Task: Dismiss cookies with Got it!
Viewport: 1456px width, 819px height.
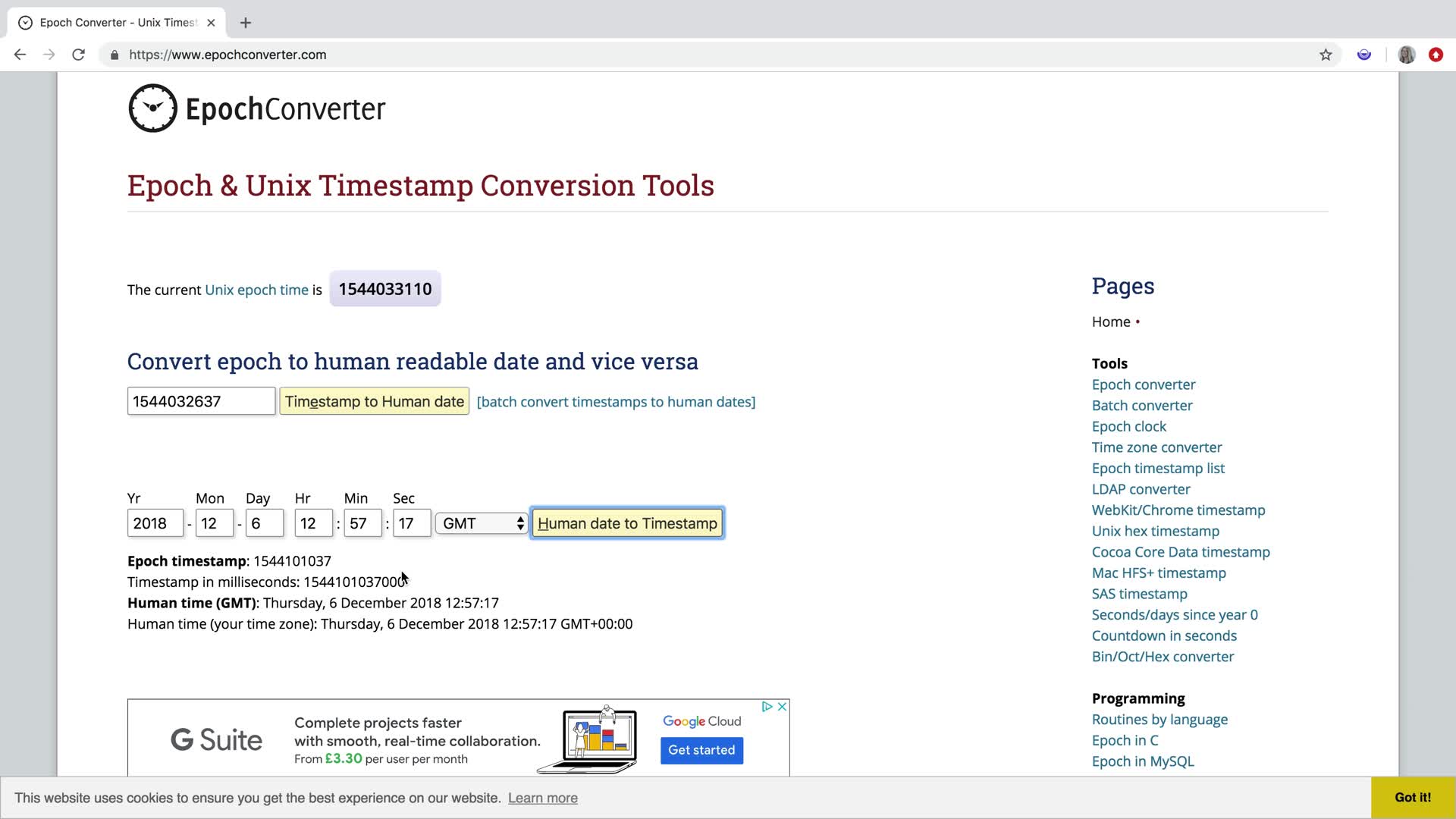Action: (x=1412, y=797)
